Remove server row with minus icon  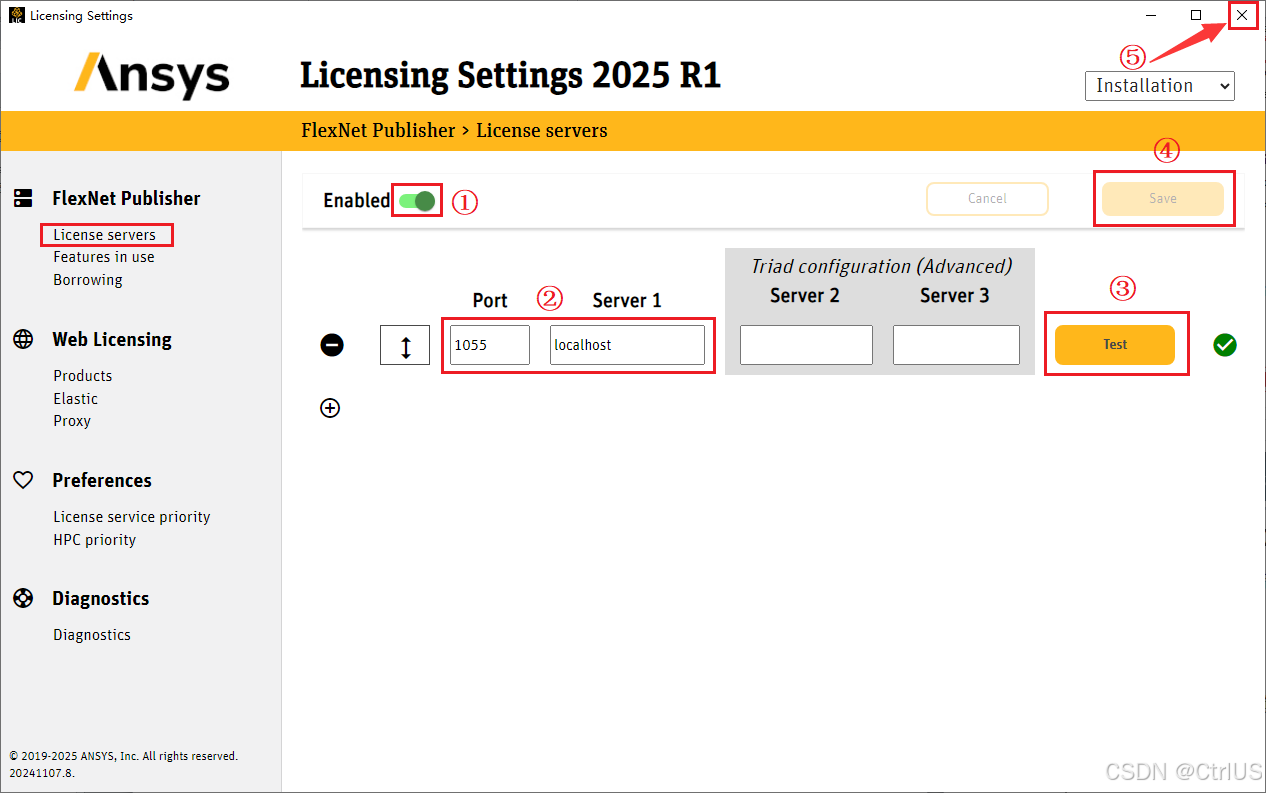[332, 345]
